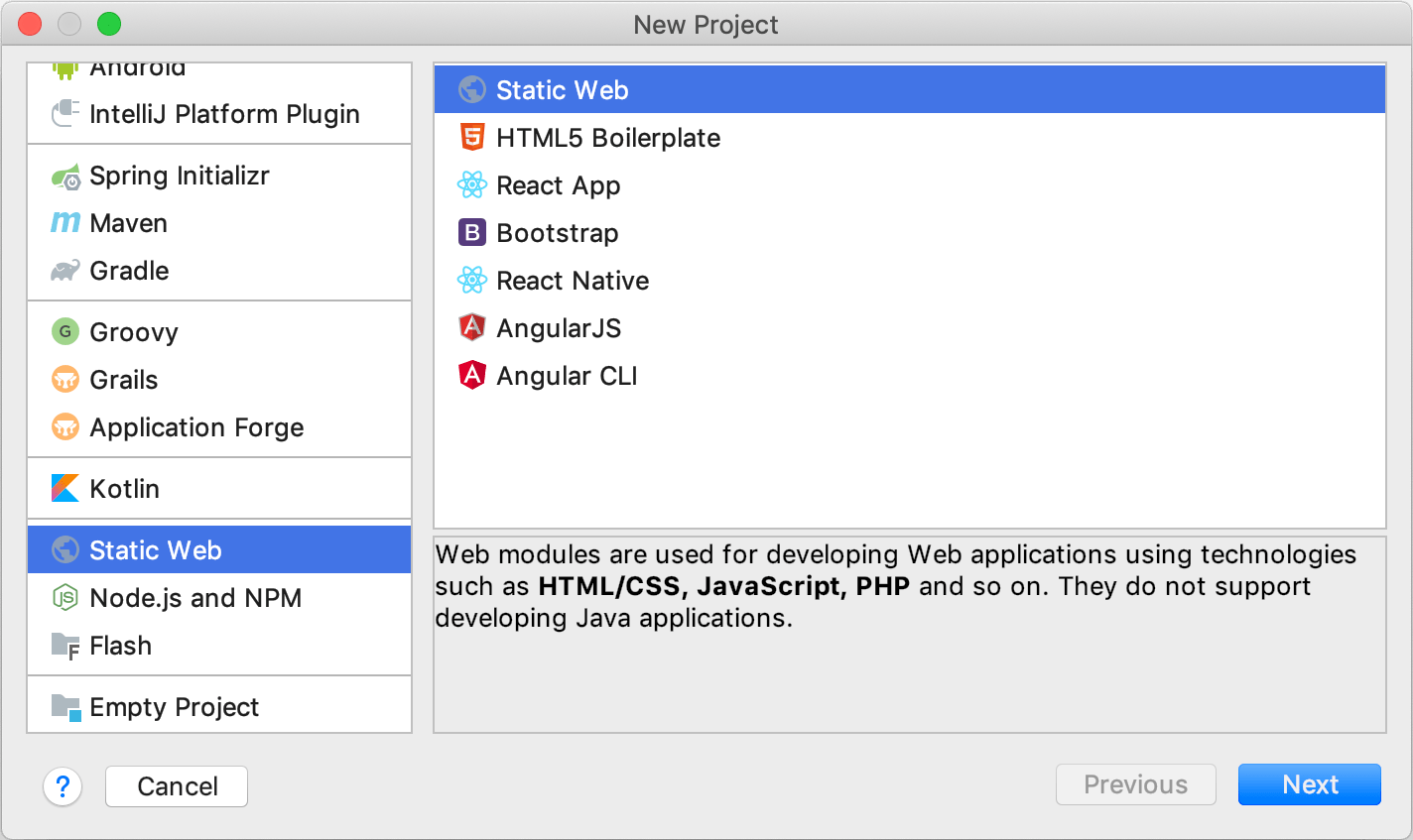Click the Gradle elephant icon
This screenshot has height=840, width=1413.
[65, 271]
